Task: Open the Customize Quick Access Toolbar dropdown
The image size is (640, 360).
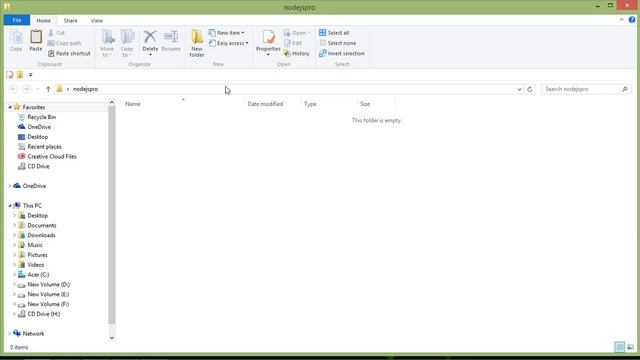Action: [31, 75]
